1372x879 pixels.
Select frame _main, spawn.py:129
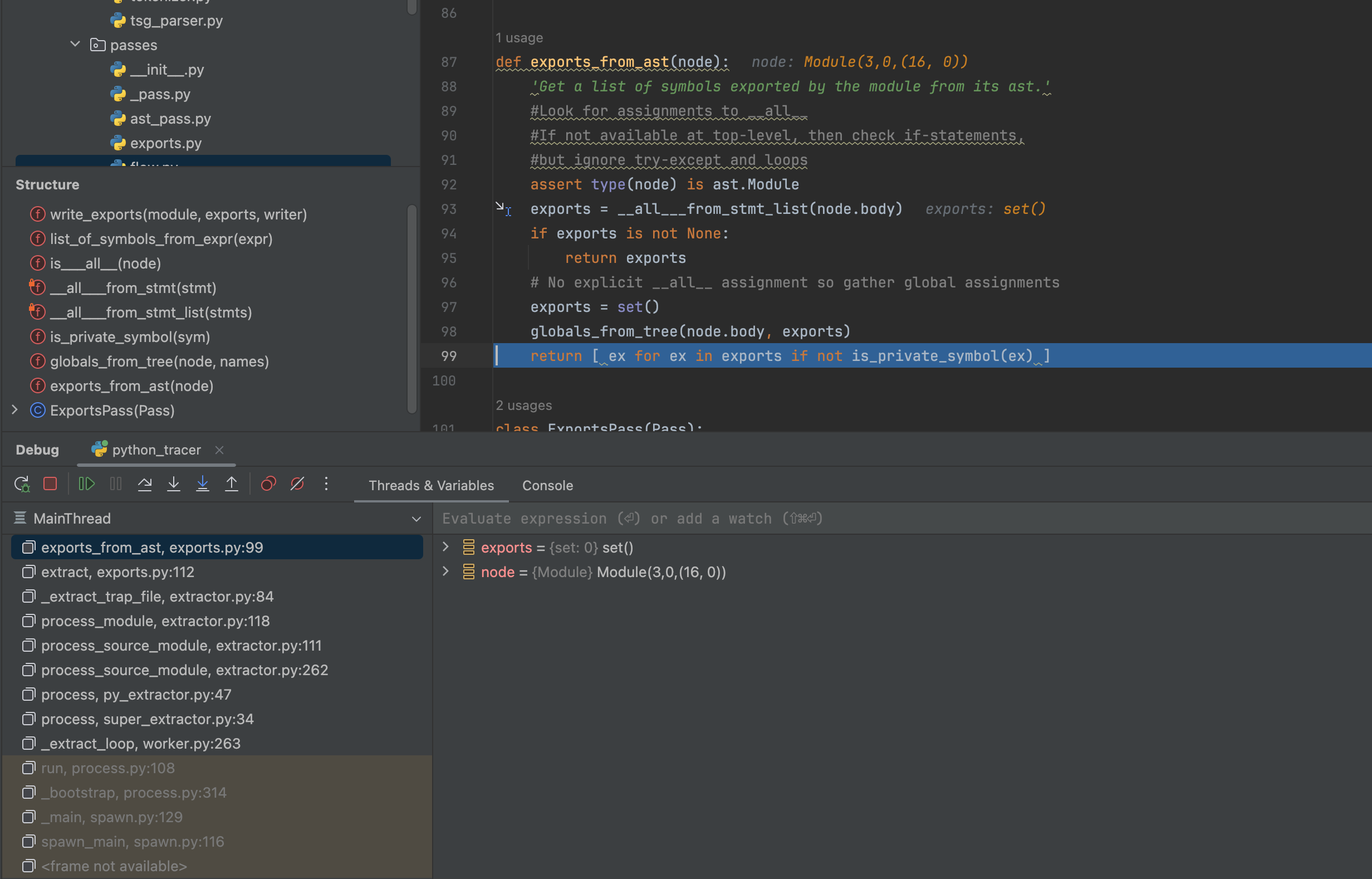217,817
